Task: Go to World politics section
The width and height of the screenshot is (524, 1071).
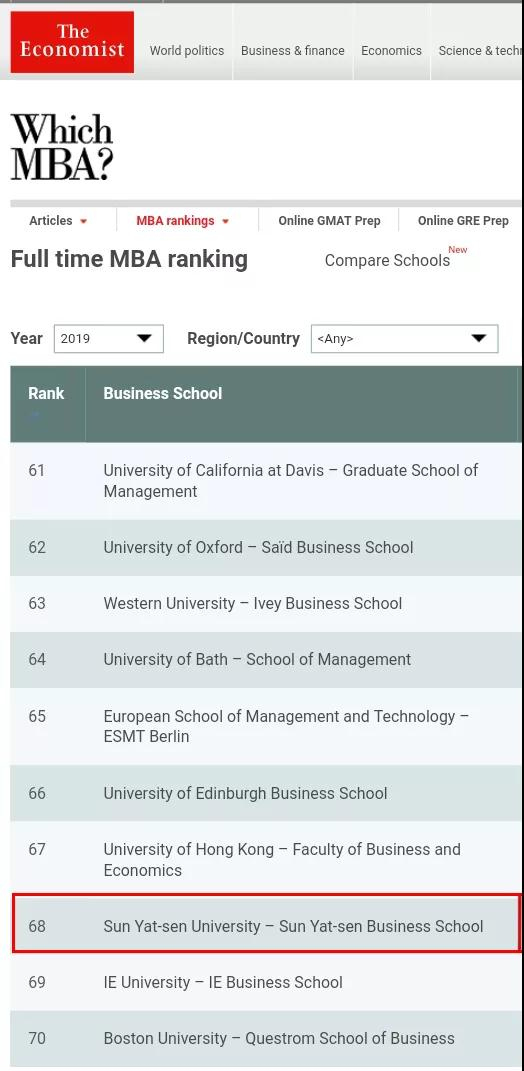Action: pos(187,51)
